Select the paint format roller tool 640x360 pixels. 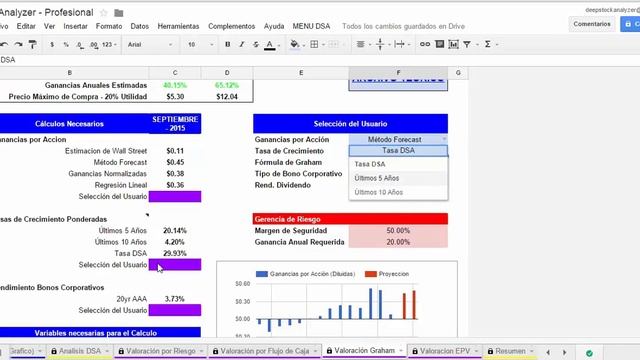pos(32,44)
